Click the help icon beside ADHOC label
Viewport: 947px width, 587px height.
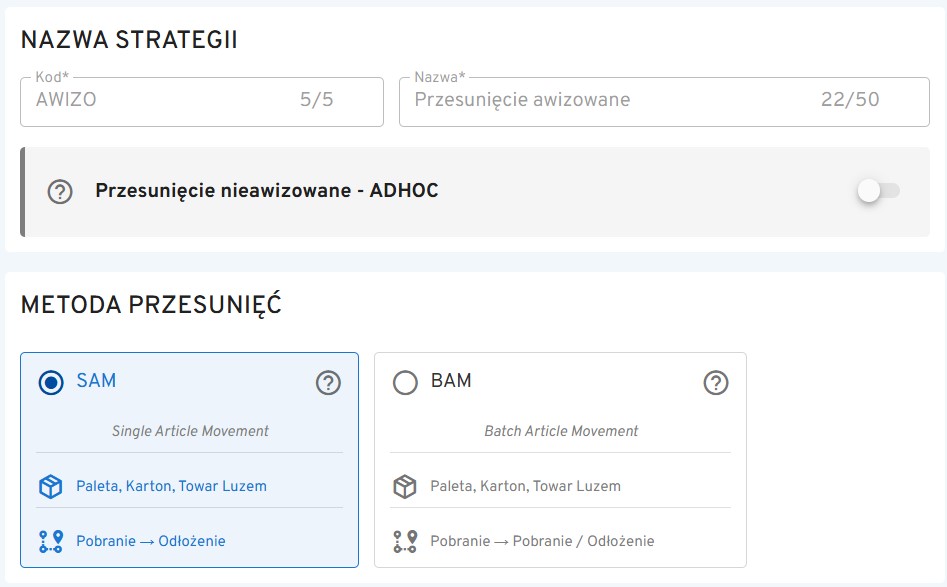[61, 191]
